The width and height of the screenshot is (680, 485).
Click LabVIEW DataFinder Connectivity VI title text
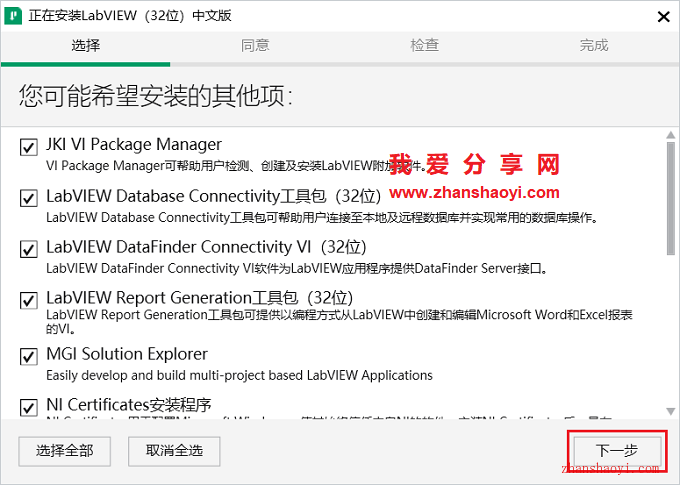(x=206, y=247)
